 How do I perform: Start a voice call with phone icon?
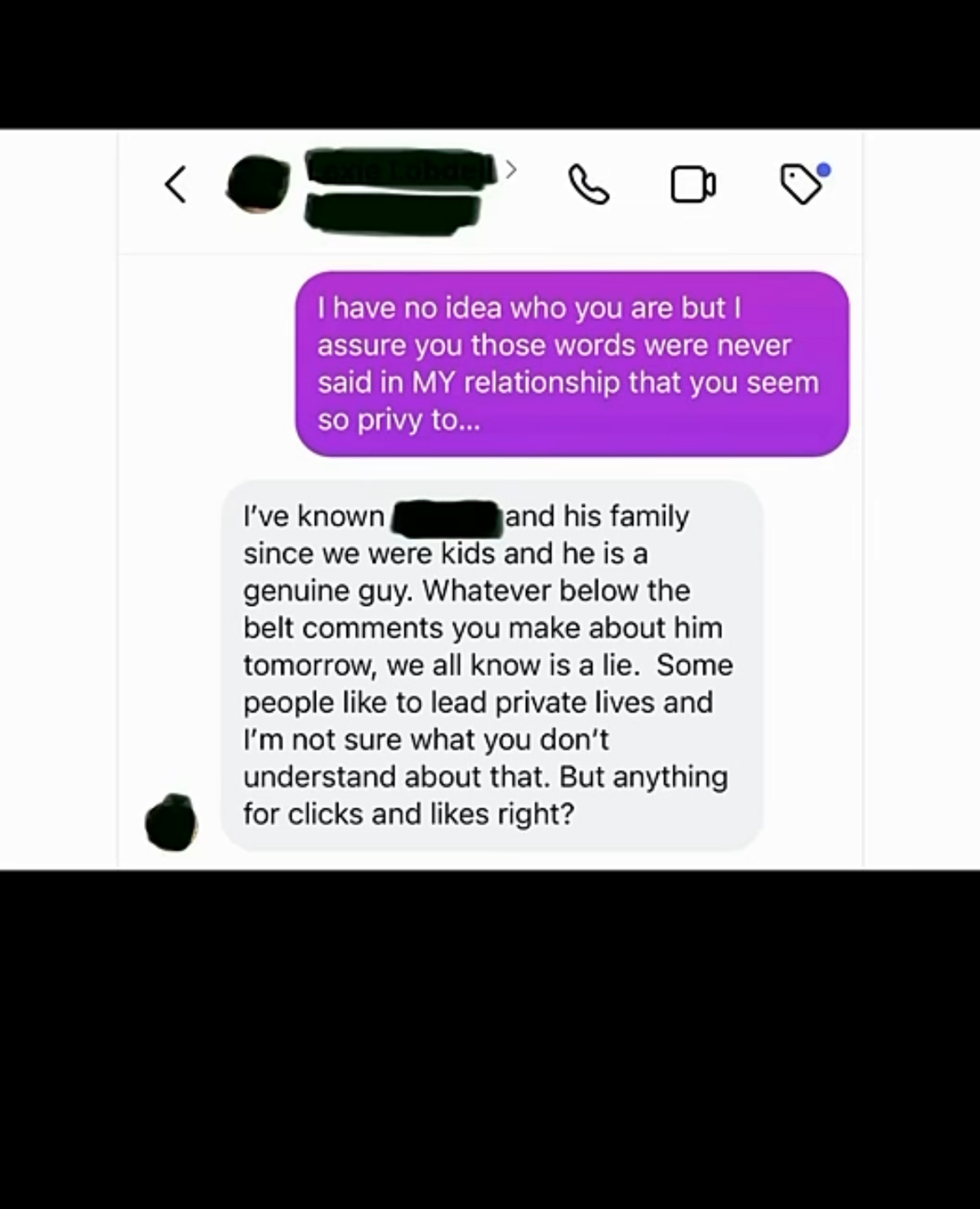click(x=588, y=184)
